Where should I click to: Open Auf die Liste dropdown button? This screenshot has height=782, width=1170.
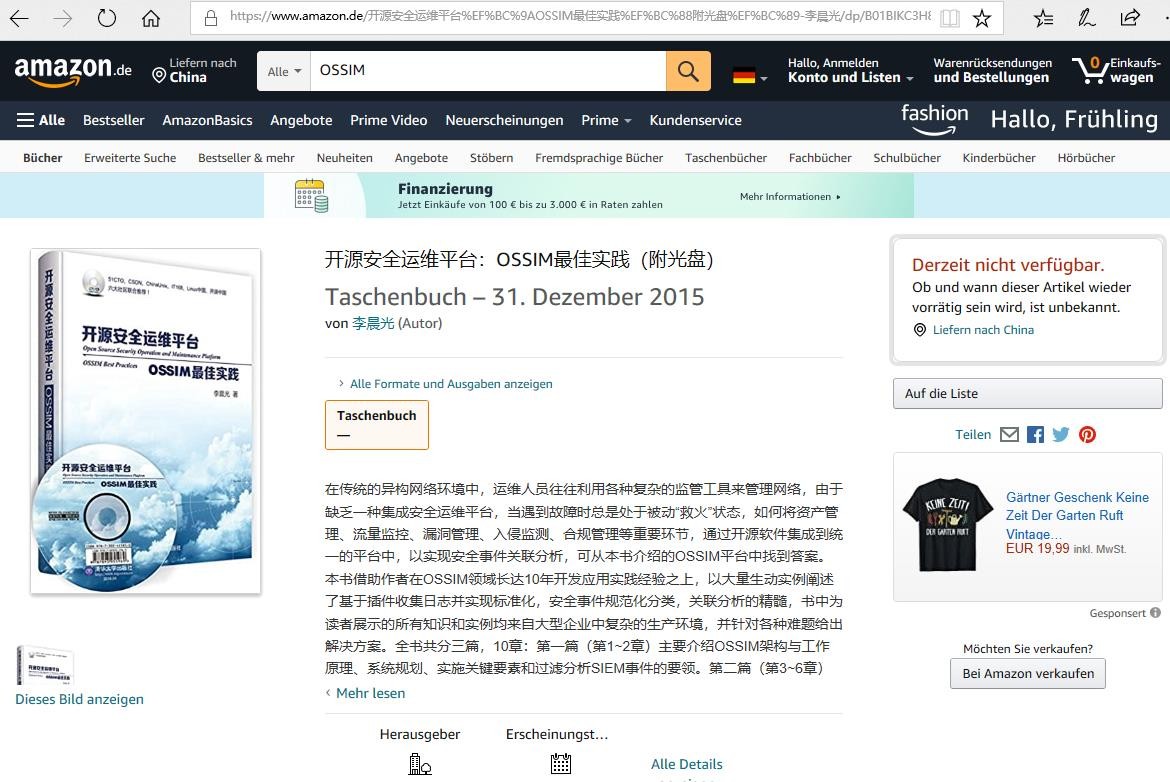click(1027, 393)
